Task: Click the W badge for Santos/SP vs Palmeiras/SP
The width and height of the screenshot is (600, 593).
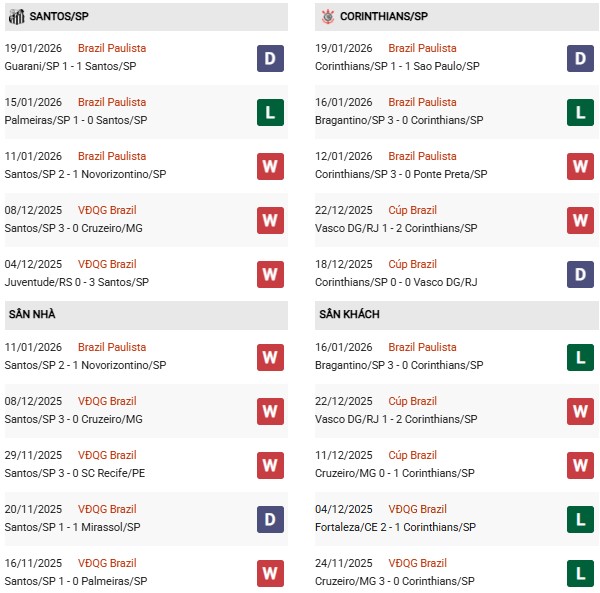Action: (270, 573)
